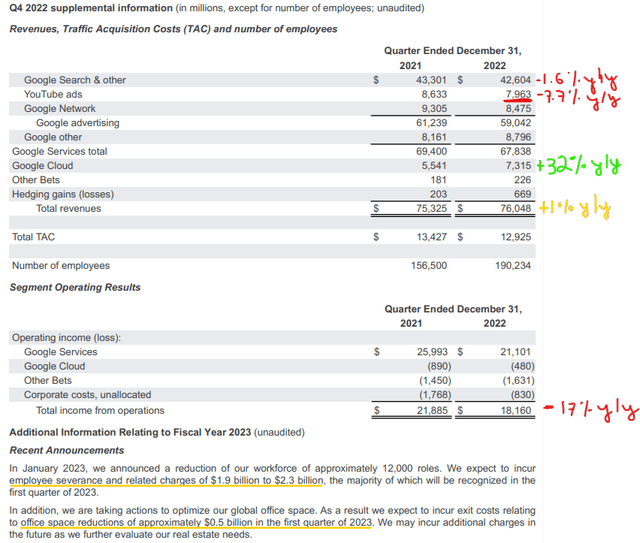Image resolution: width=640 pixels, height=543 pixels.
Task: Select the (830) corporate costs value
Action: 522,395
